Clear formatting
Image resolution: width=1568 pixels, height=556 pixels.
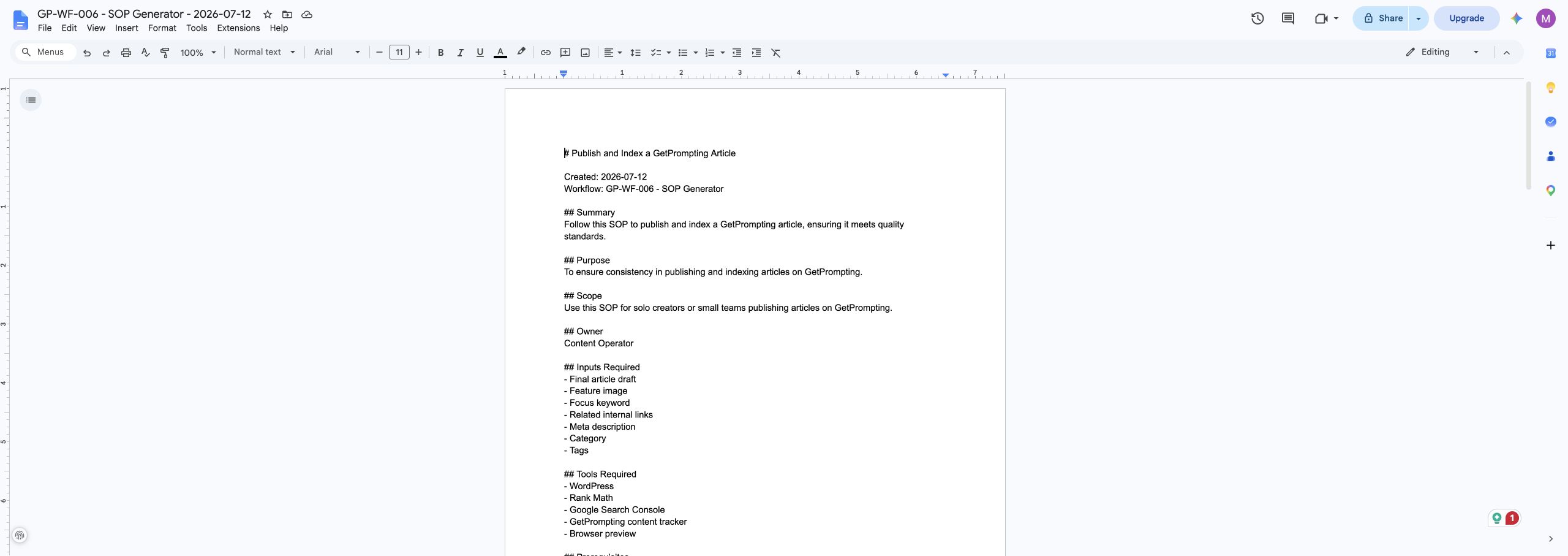[x=776, y=53]
